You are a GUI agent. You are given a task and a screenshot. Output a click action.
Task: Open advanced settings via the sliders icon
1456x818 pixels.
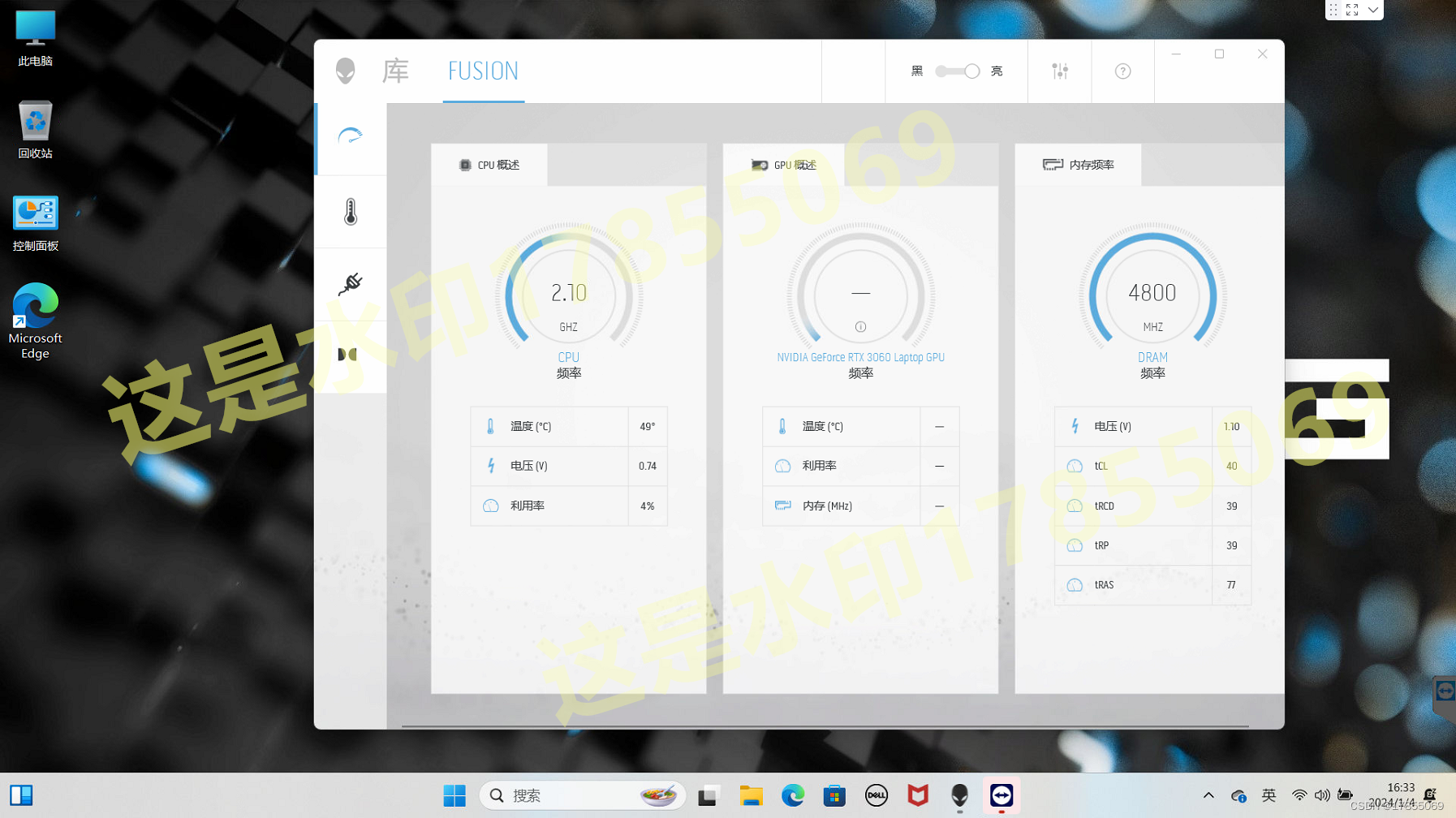1059,71
